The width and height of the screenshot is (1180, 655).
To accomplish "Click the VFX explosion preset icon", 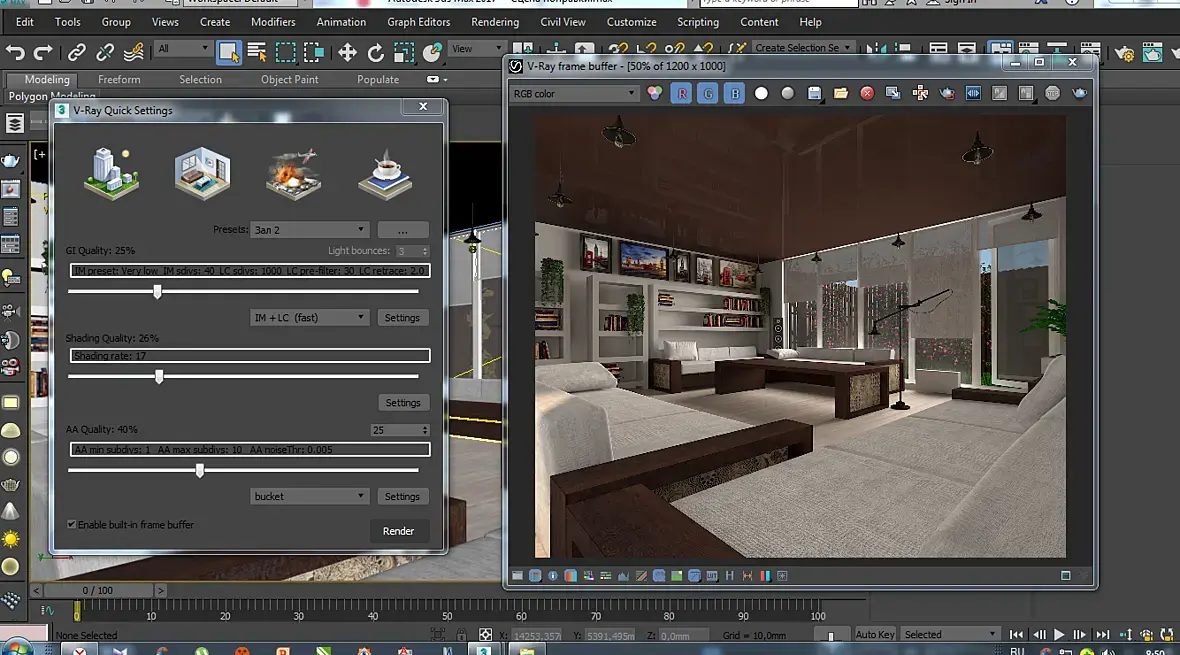I will (x=294, y=174).
